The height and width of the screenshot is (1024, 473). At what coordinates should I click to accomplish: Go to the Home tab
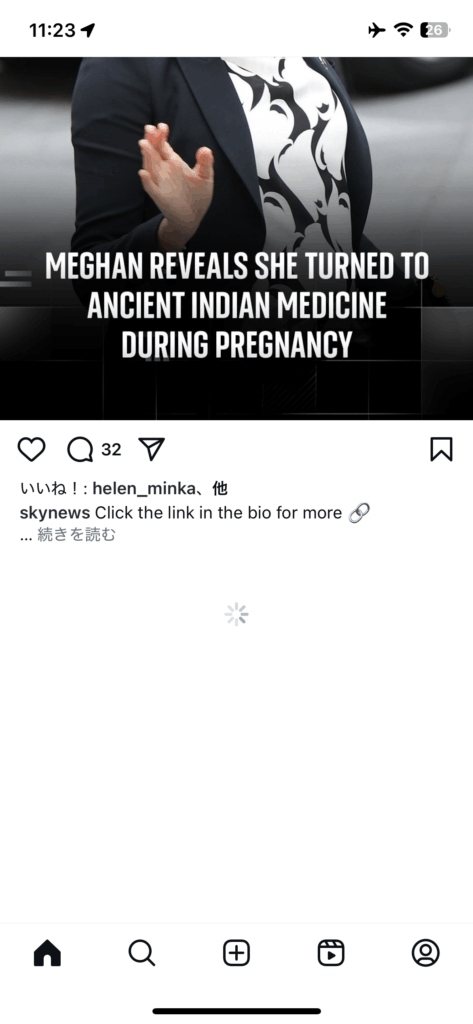(47, 953)
